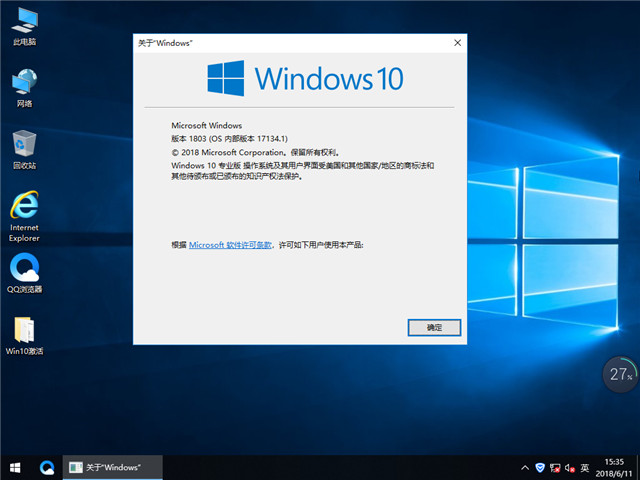Show hidden system tray icons

(525, 468)
